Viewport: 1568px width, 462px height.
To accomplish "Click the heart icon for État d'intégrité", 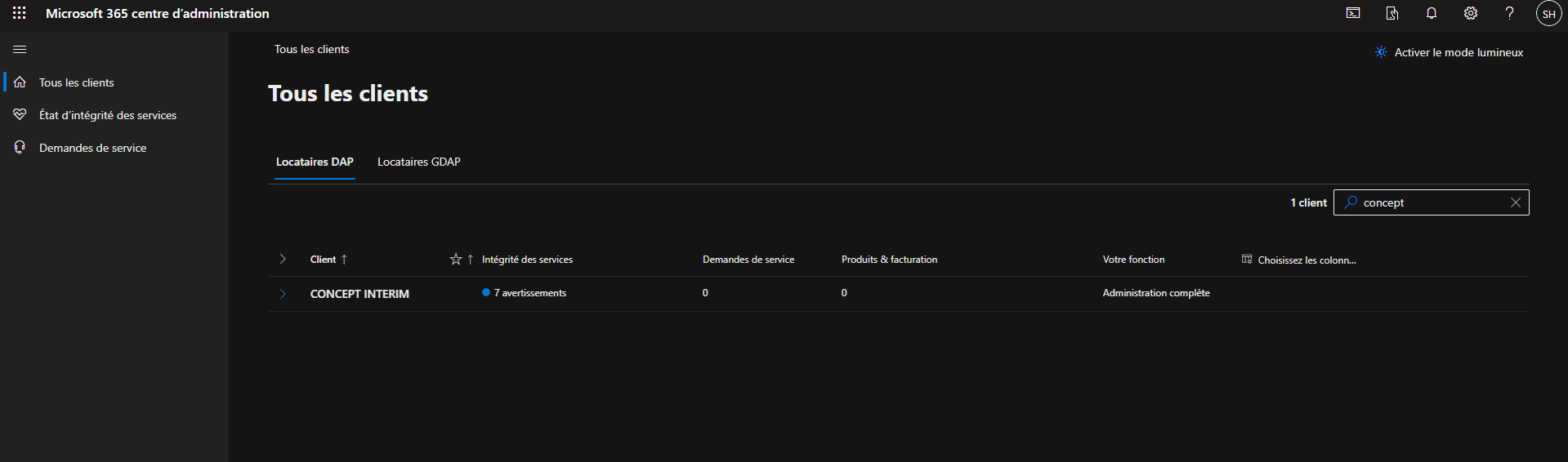I will (x=20, y=115).
